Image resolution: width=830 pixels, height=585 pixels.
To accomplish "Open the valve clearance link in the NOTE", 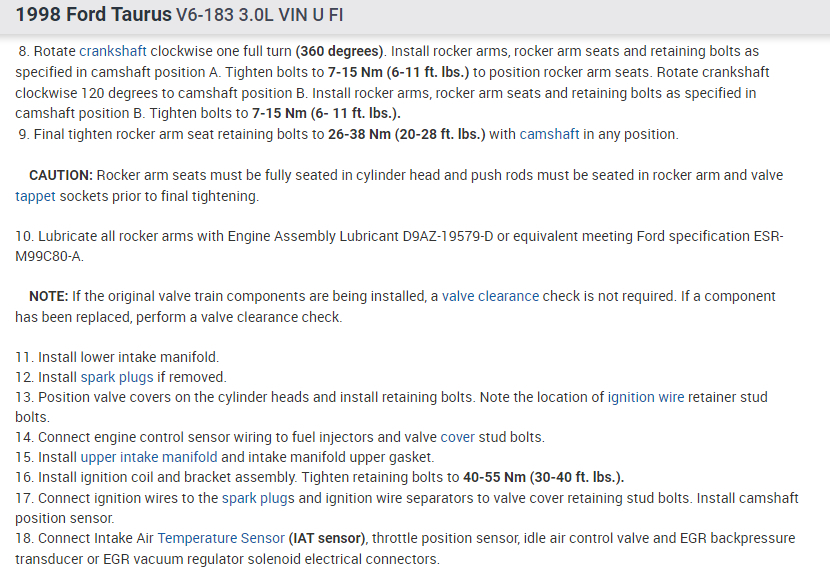I will [490, 296].
